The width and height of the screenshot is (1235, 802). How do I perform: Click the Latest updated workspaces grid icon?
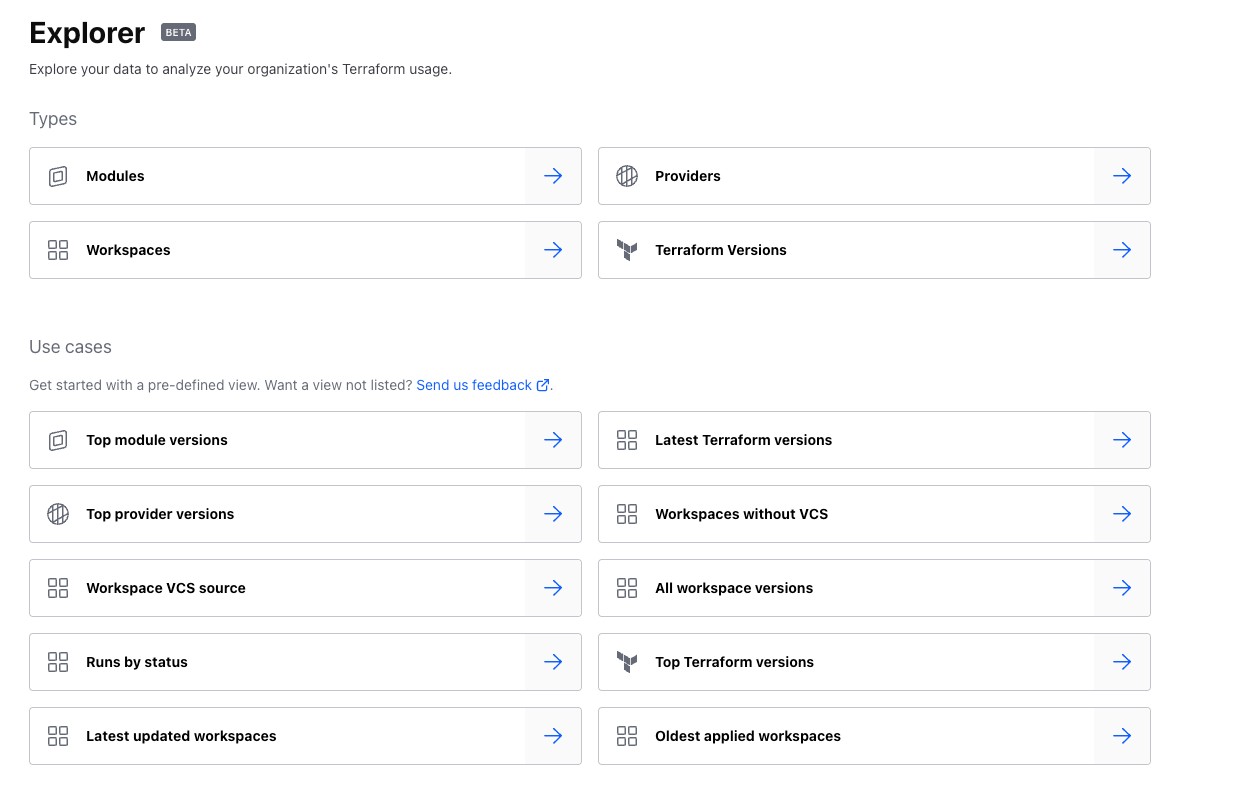(x=58, y=736)
